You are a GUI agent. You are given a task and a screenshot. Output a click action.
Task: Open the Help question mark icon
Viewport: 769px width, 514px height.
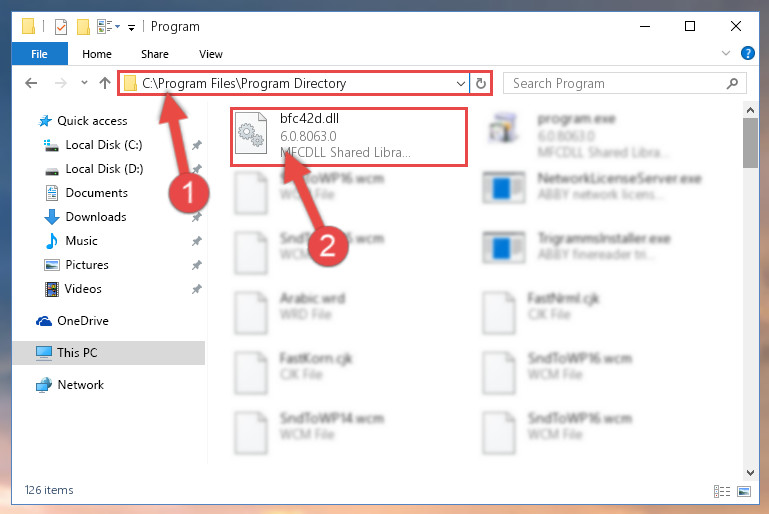click(x=747, y=53)
